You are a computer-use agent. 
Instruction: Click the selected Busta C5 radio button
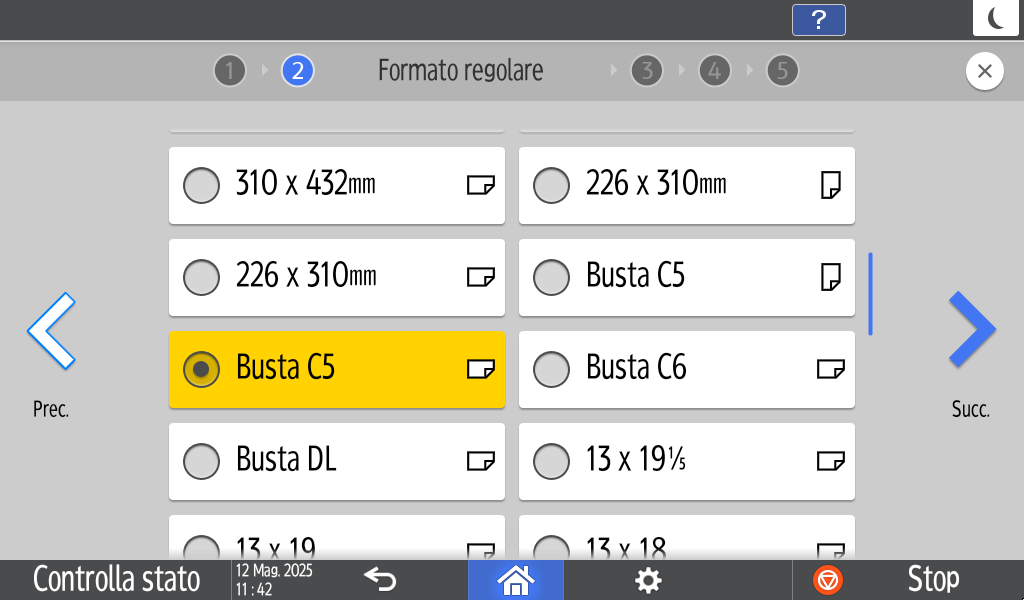201,370
